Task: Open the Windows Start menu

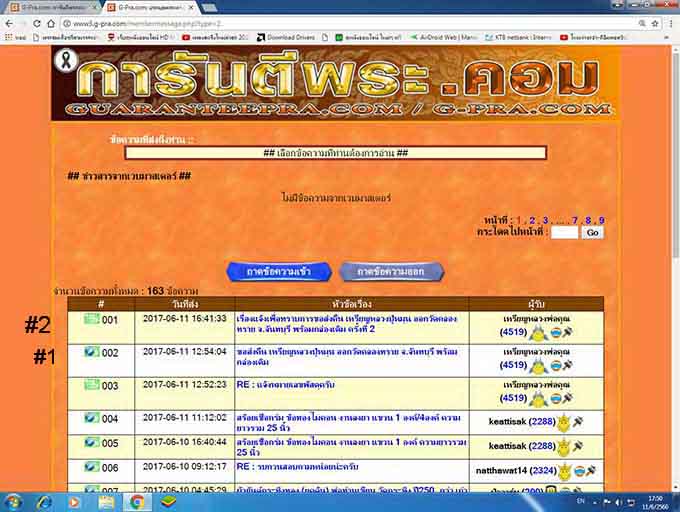Action: pyautogui.click(x=14, y=502)
